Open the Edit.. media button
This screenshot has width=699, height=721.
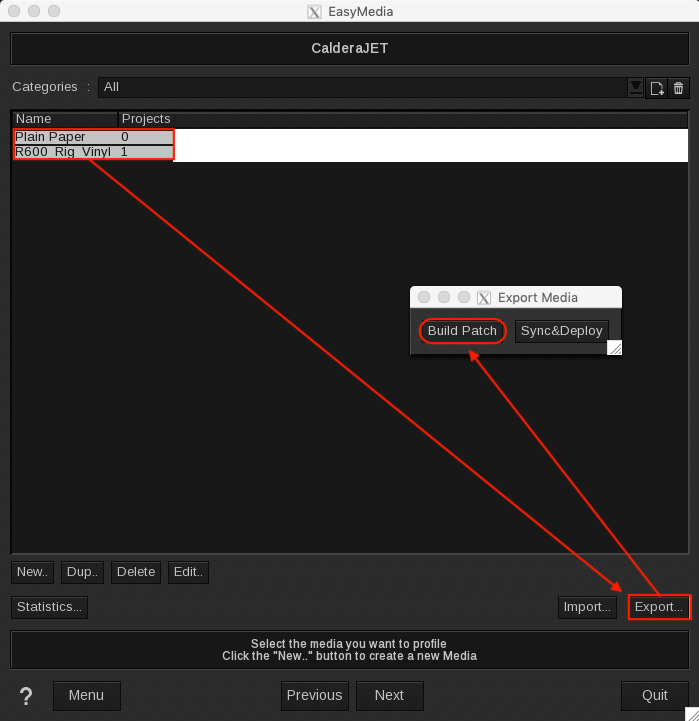[188, 572]
